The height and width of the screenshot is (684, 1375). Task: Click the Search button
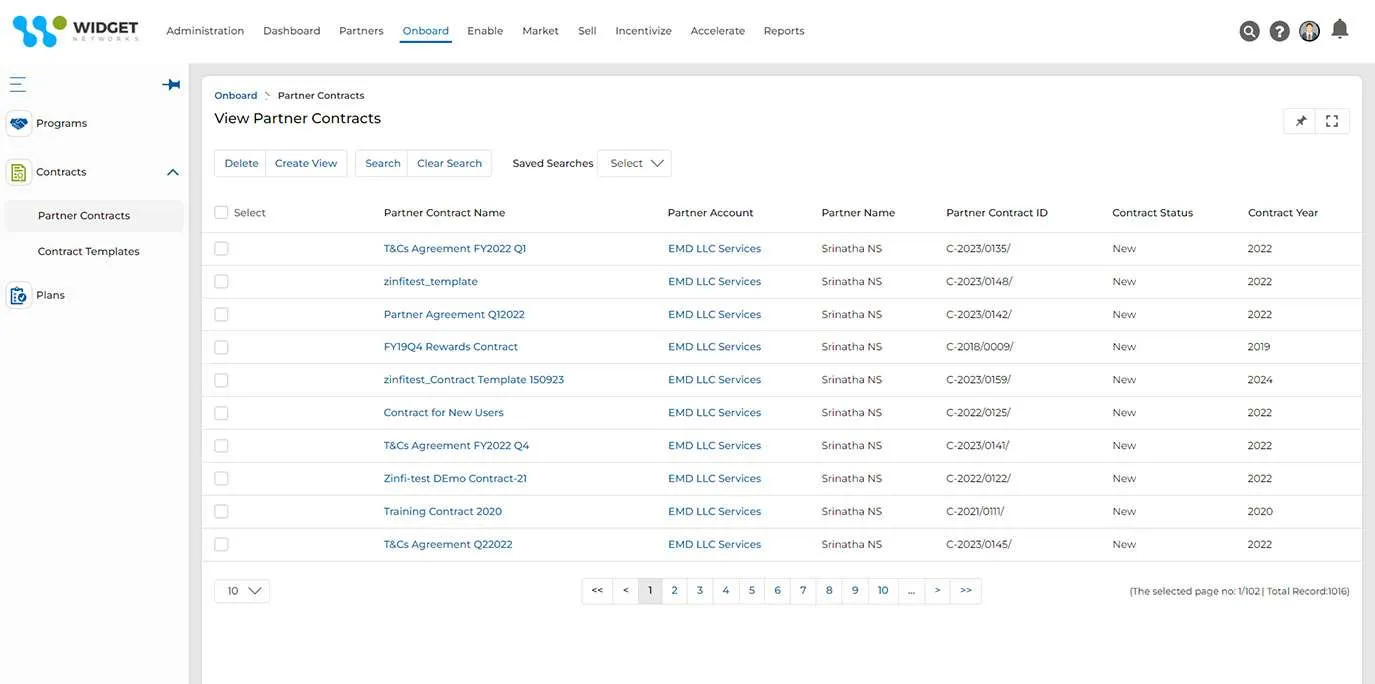tap(382, 163)
